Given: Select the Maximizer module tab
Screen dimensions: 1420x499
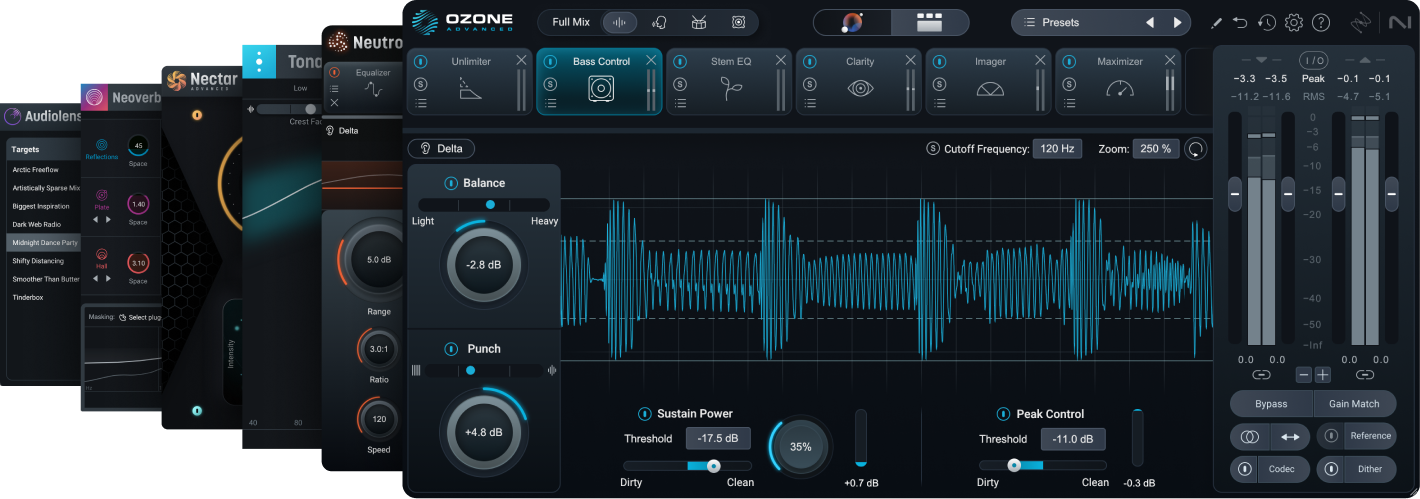Looking at the screenshot, I should pyautogui.click(x=1118, y=81).
